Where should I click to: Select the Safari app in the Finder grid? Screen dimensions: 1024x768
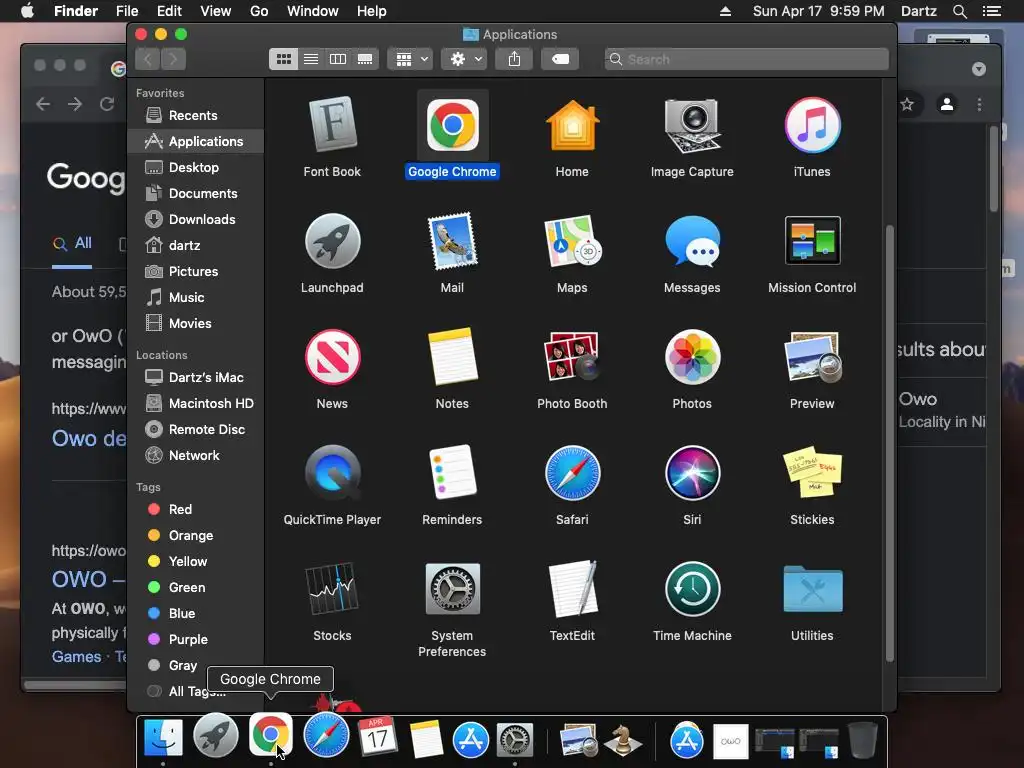pos(572,473)
